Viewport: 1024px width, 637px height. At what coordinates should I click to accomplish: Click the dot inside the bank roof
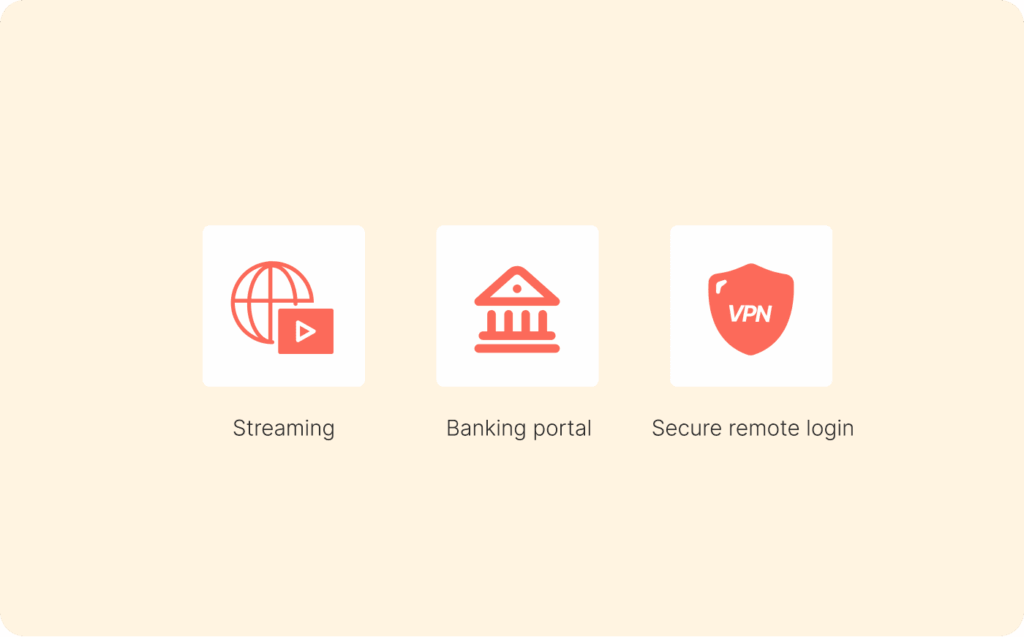(x=517, y=289)
